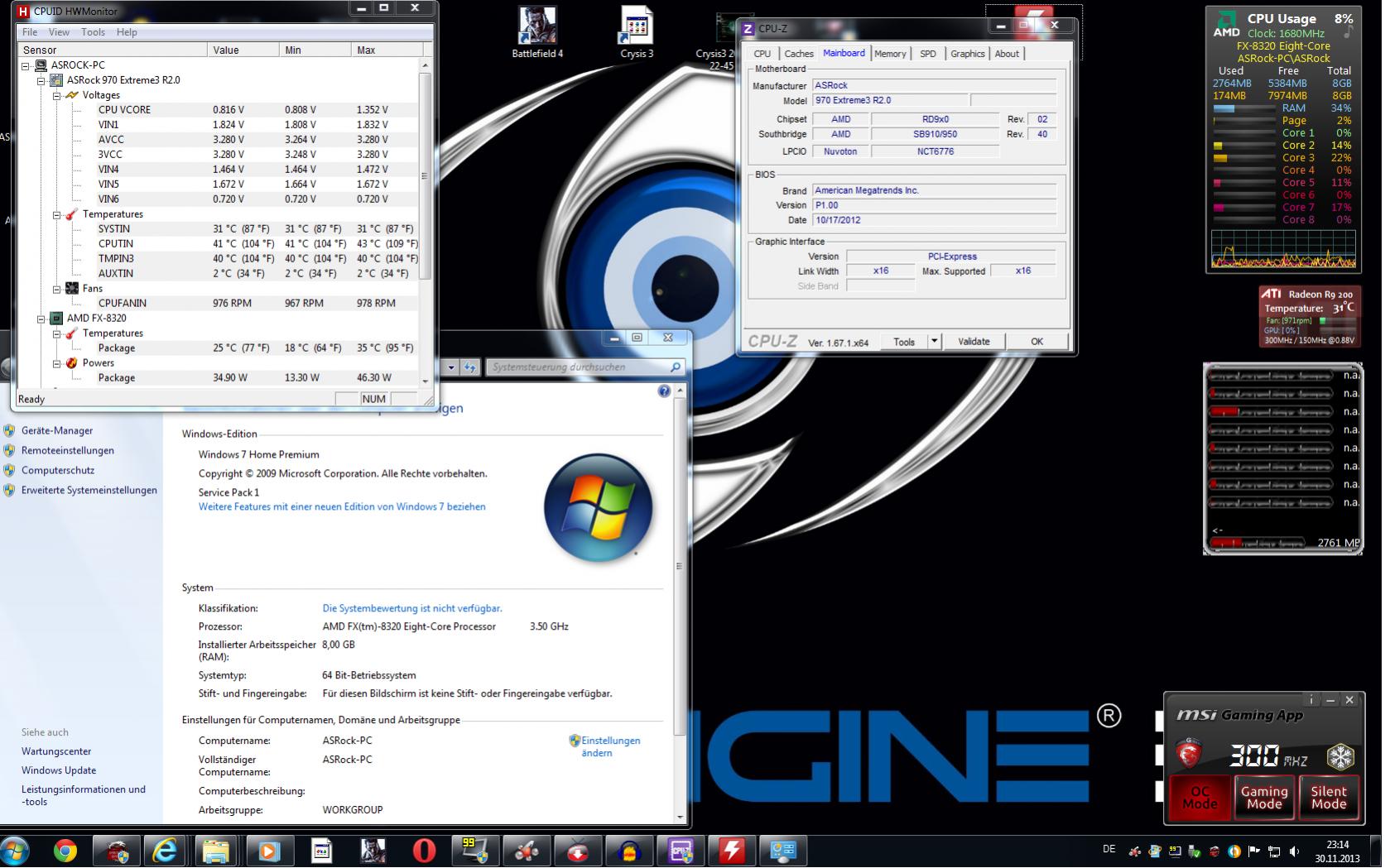This screenshot has width=1390, height=868.
Task: Open Computerschutz link
Action: click(58, 471)
